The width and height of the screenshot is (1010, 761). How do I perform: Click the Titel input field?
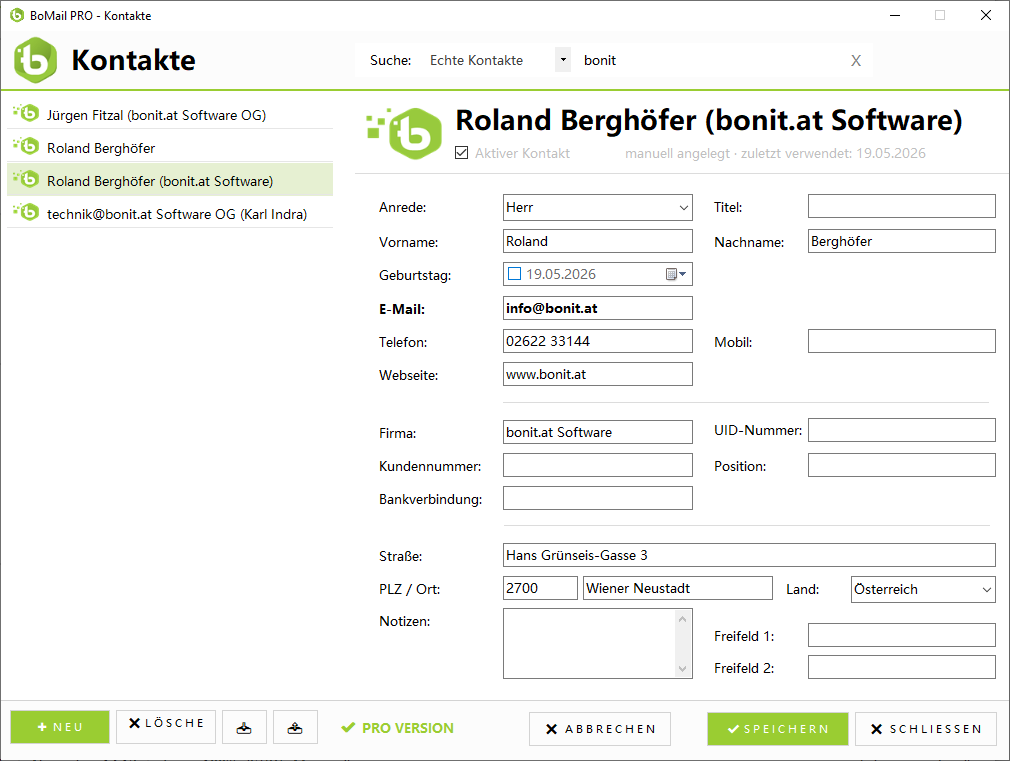click(902, 206)
